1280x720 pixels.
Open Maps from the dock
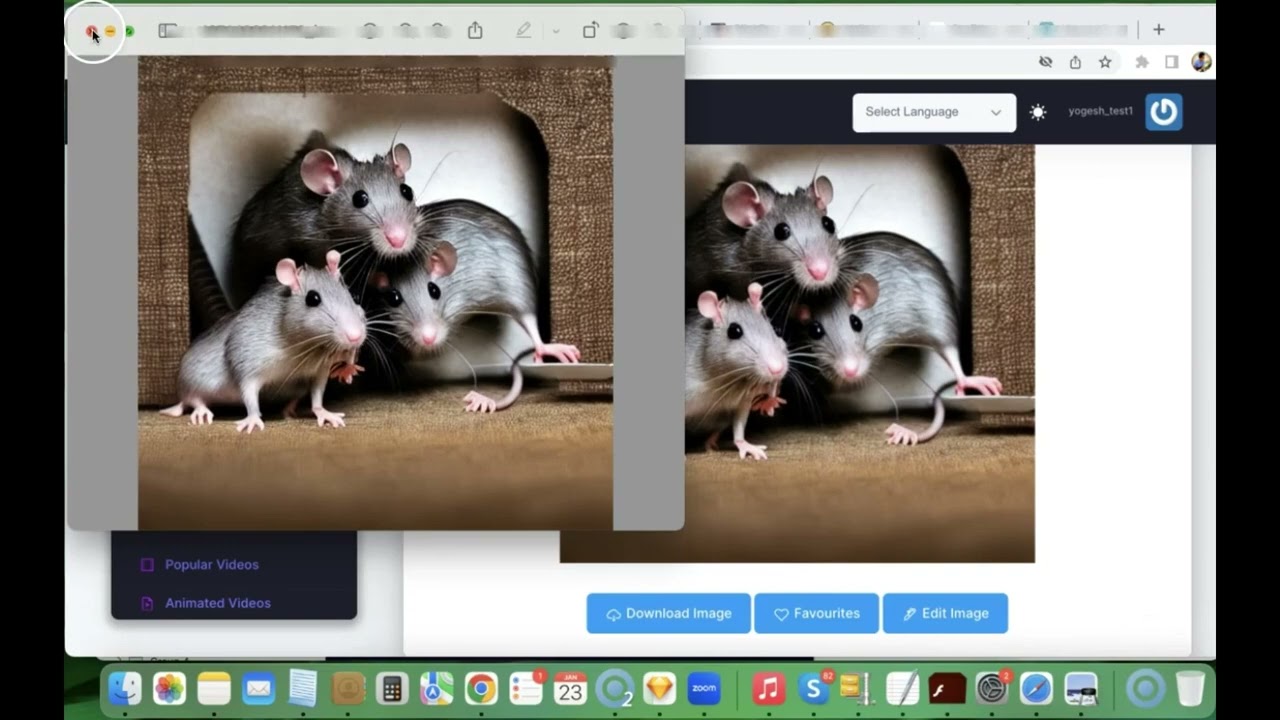click(437, 688)
